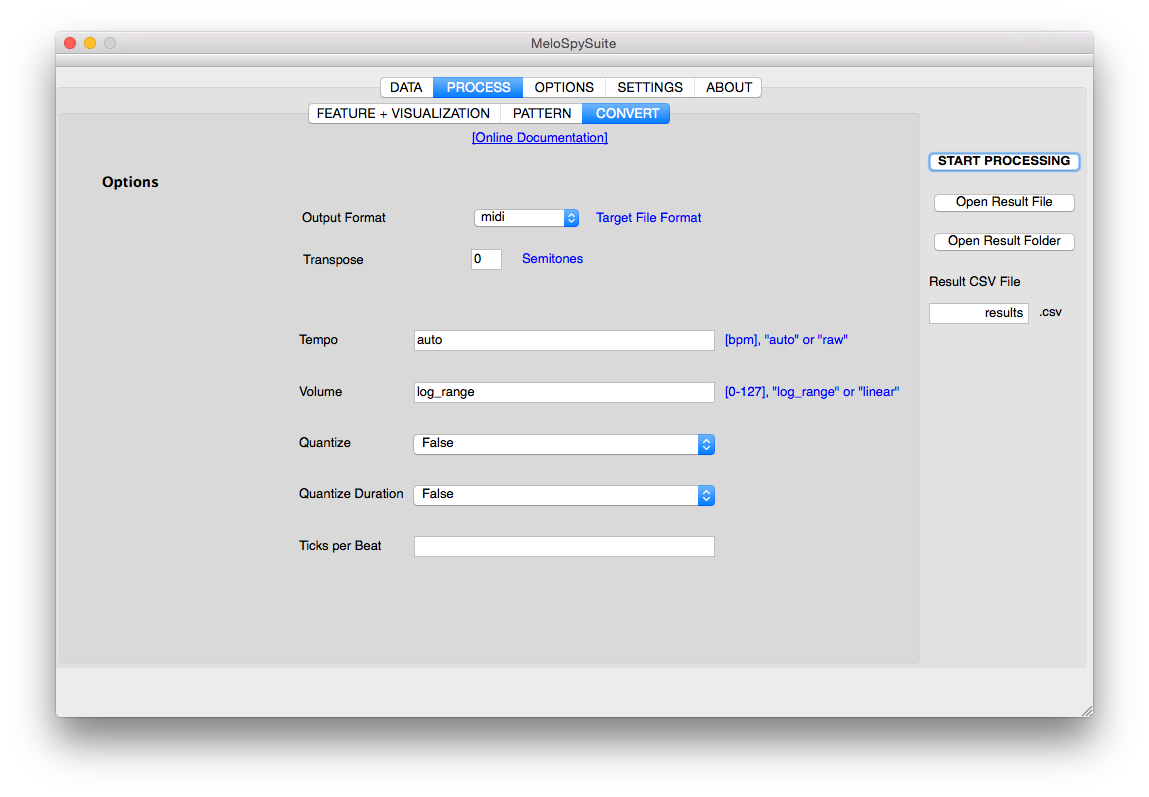Expand the Quantize dropdown
This screenshot has width=1149, height=797.
[x=564, y=444]
